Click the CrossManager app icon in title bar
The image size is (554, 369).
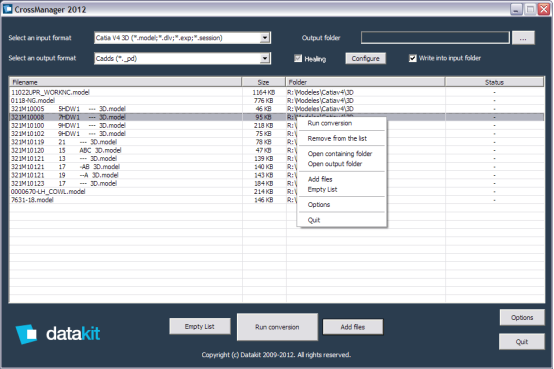pos(7,9)
